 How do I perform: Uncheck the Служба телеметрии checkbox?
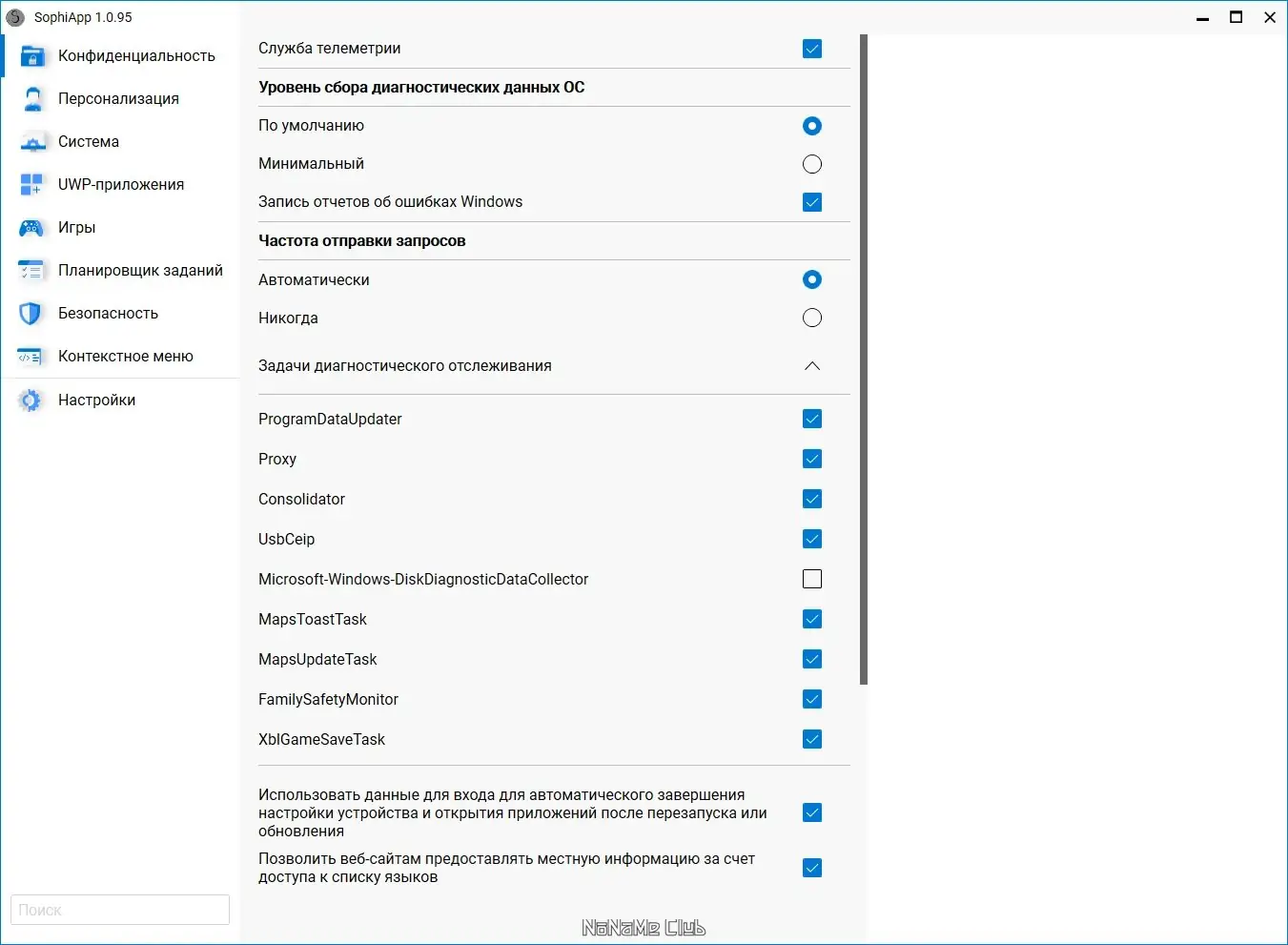[x=812, y=49]
